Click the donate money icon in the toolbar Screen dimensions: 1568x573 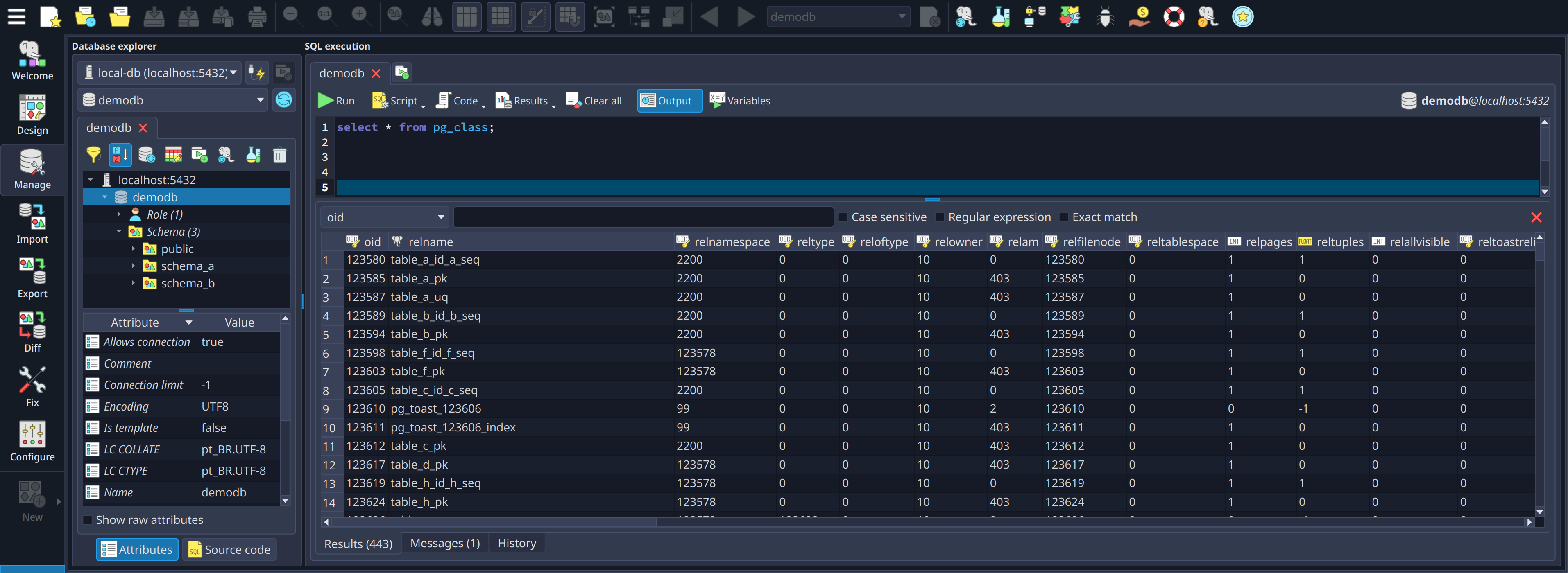(1139, 16)
